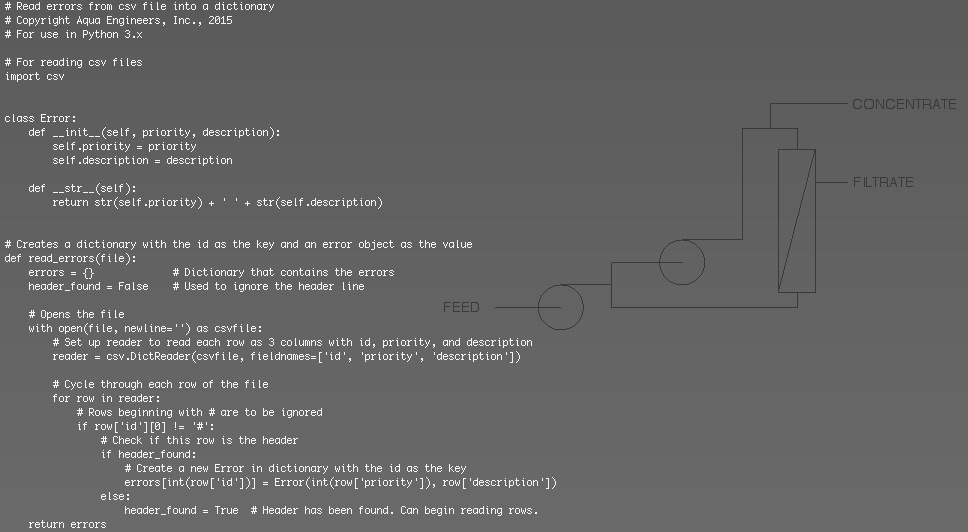This screenshot has width=968, height=532.
Task: Click the 'with open(file, newline='')' line
Action: click(145, 328)
